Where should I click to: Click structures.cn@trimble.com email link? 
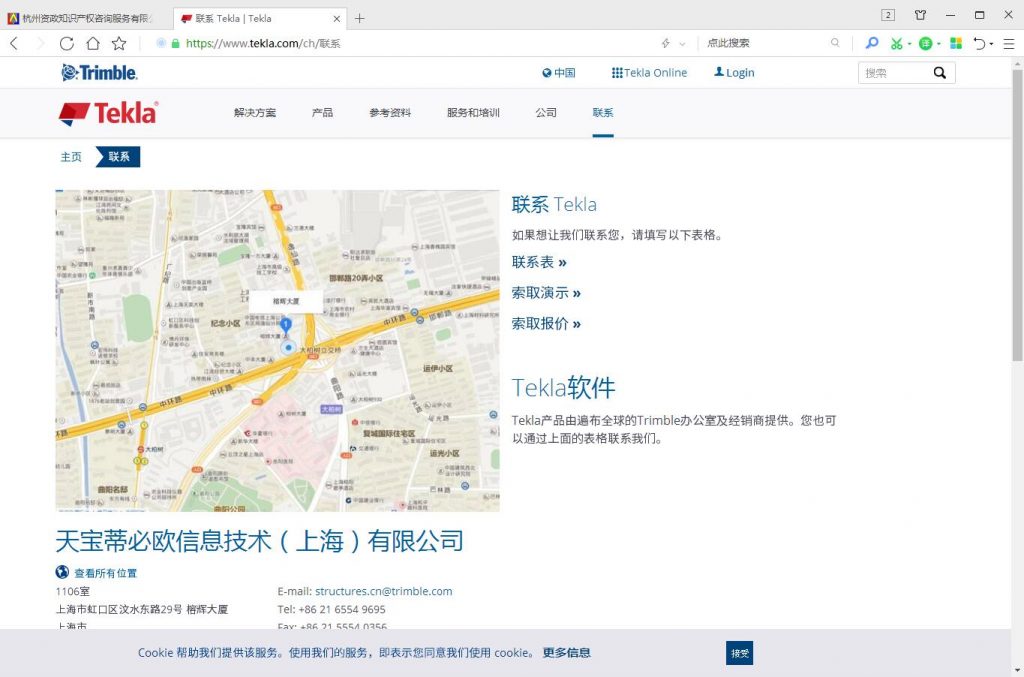tap(383, 591)
